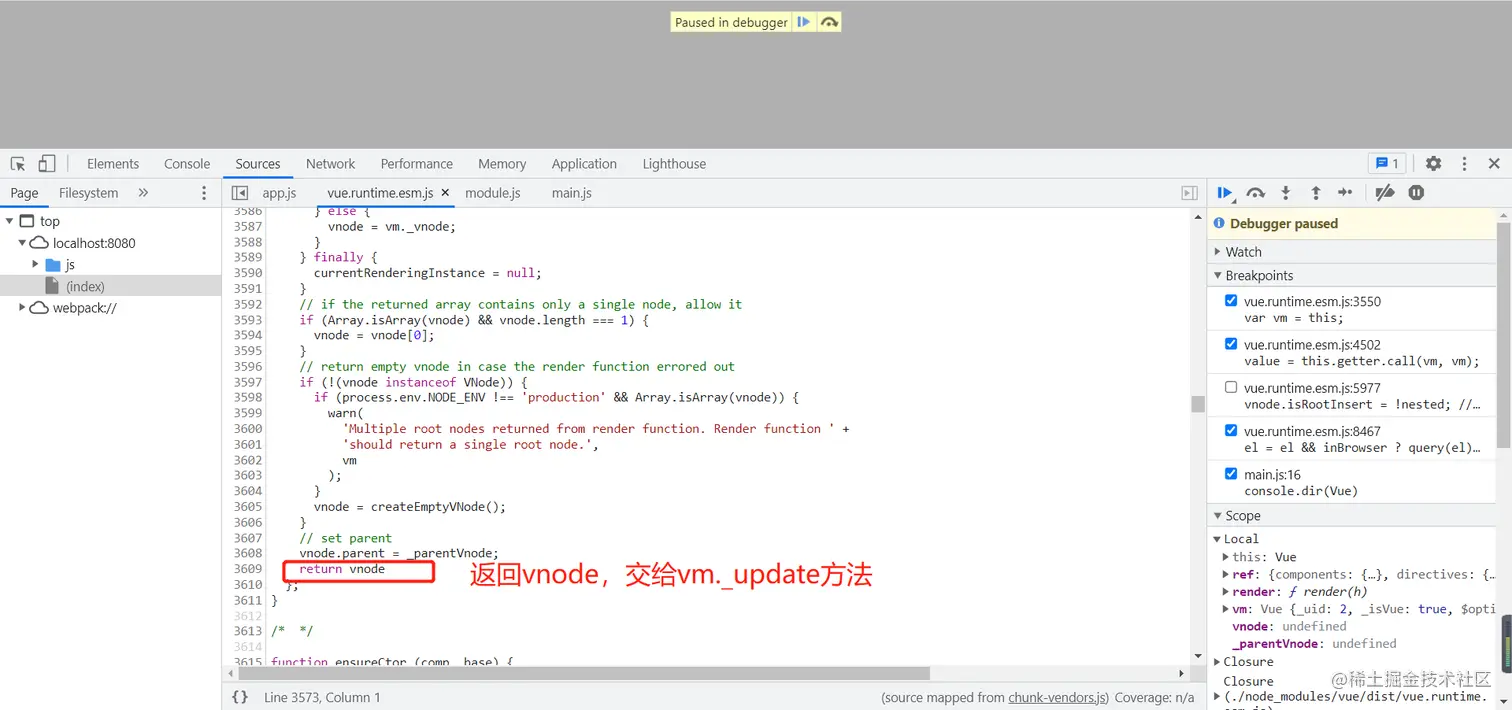Image resolution: width=1512 pixels, height=710 pixels.
Task: Click the 'Line 3573, Column 1' status text
Action: pyautogui.click(x=322, y=697)
